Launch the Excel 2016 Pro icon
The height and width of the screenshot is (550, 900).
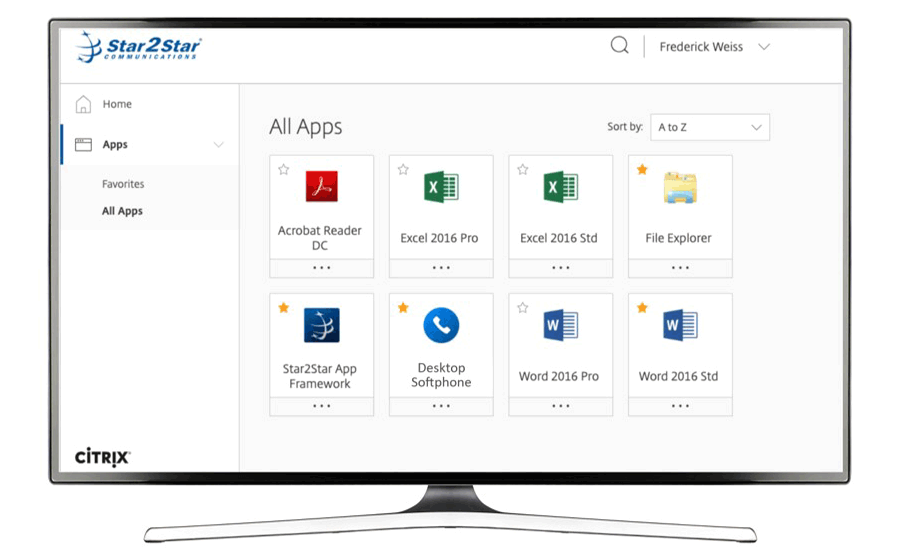[x=441, y=187]
